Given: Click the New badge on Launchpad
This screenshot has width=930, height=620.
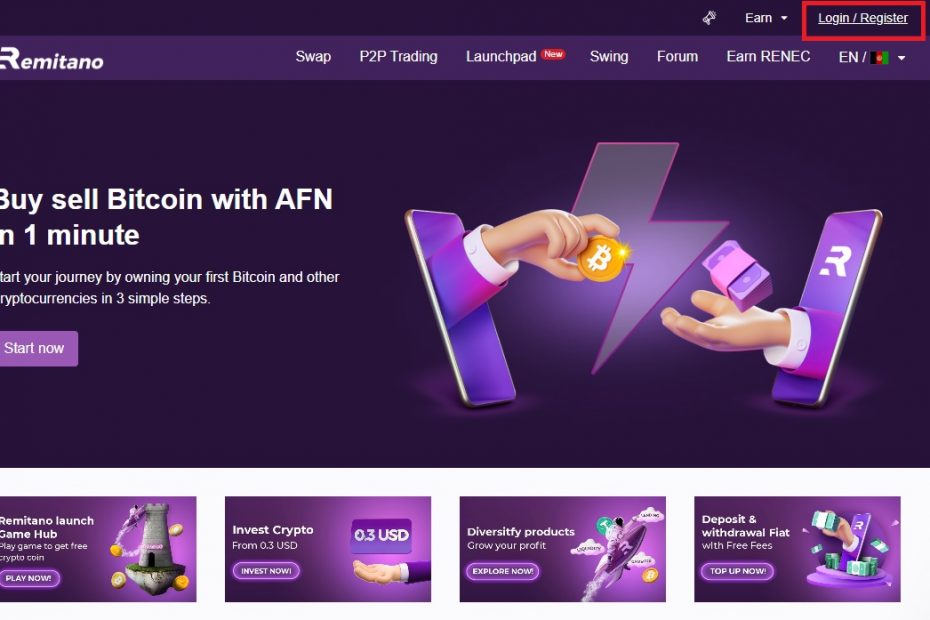Looking at the screenshot, I should [553, 54].
